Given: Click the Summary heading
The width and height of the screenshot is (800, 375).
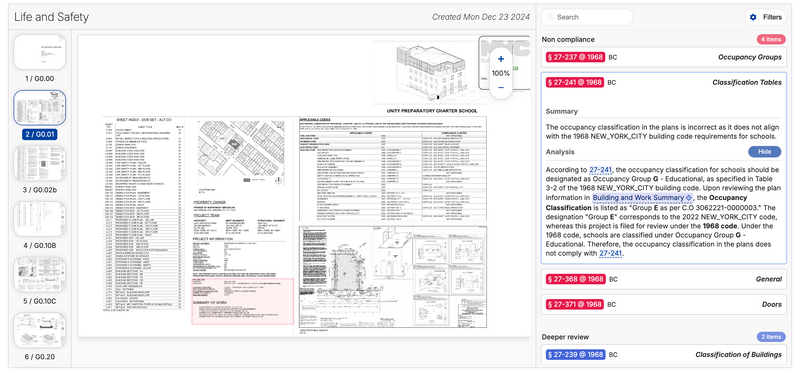Looking at the screenshot, I should 561,111.
